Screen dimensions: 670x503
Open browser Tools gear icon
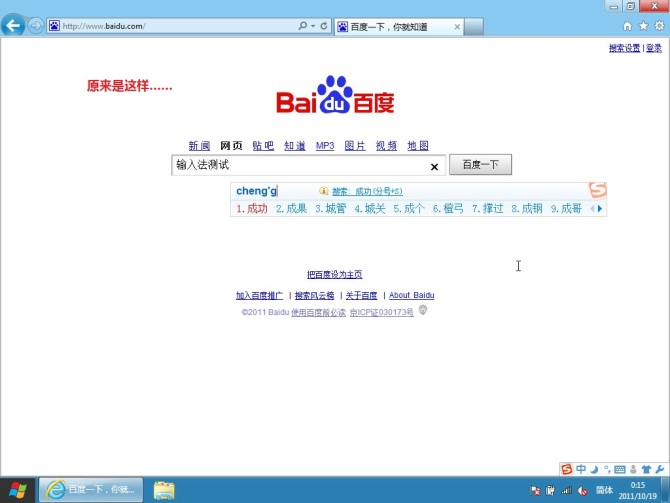(x=659, y=26)
